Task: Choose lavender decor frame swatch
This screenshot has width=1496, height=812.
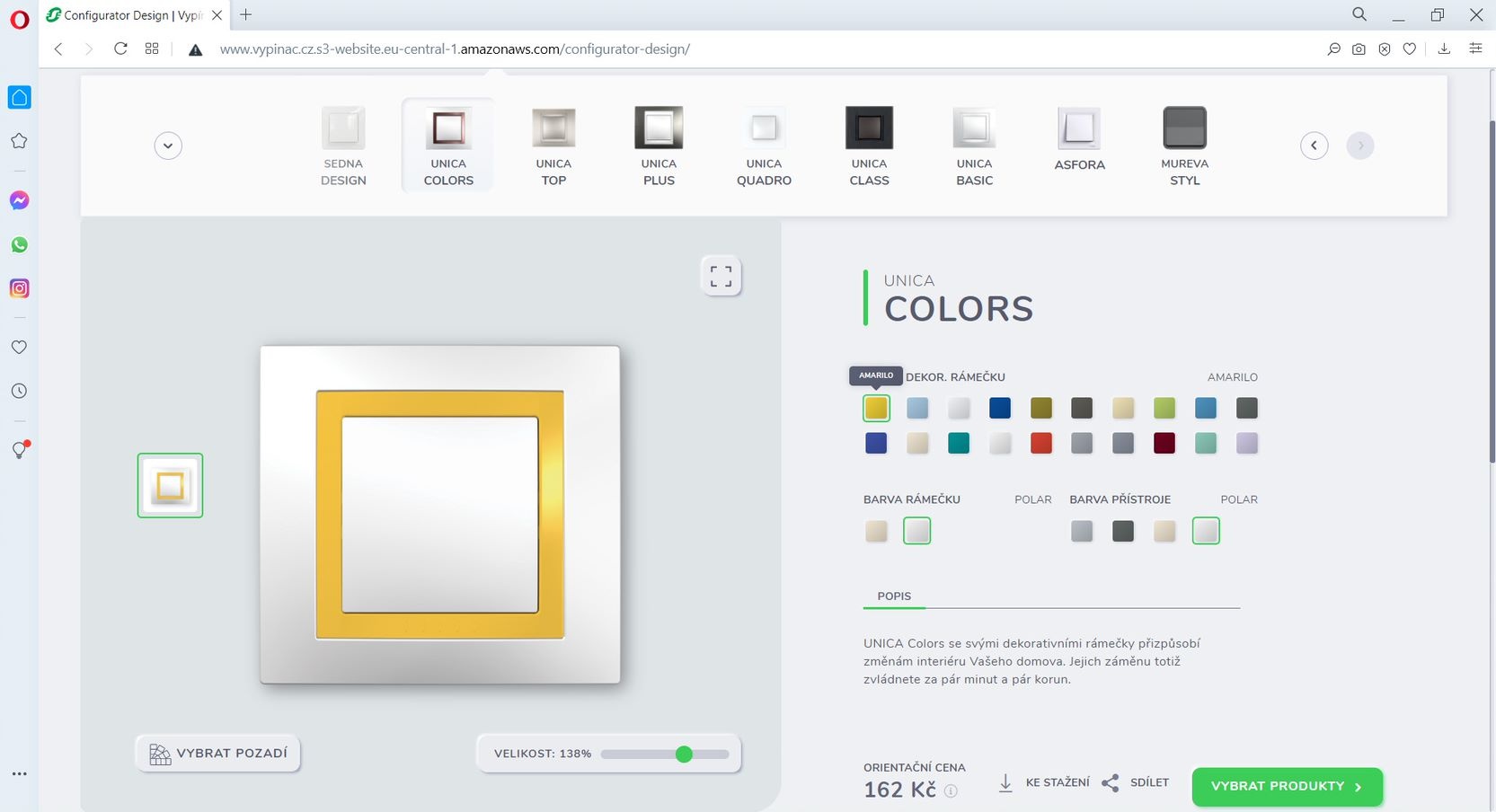Action: tap(1247, 443)
